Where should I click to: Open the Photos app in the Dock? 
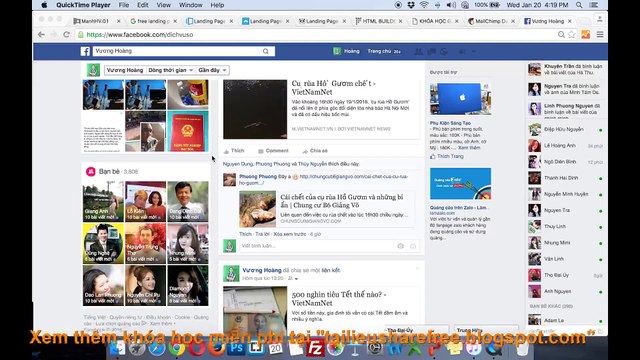336,348
